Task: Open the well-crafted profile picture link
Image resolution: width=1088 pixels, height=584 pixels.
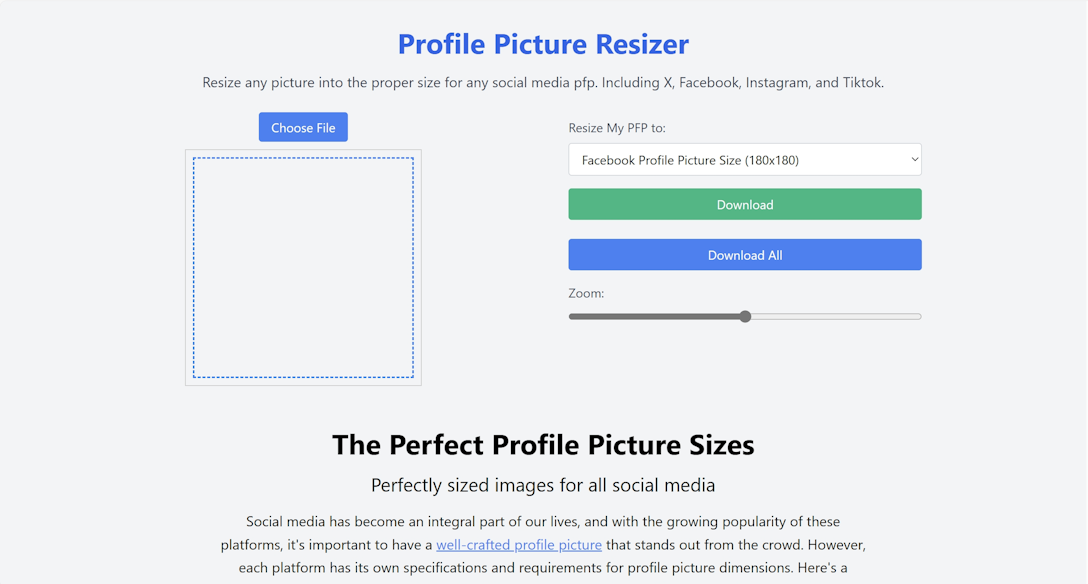Action: 519,544
